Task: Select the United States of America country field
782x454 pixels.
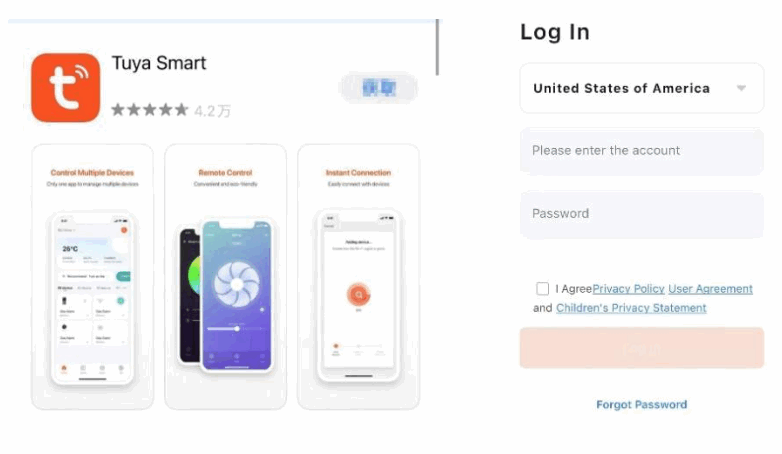Action: (641, 88)
